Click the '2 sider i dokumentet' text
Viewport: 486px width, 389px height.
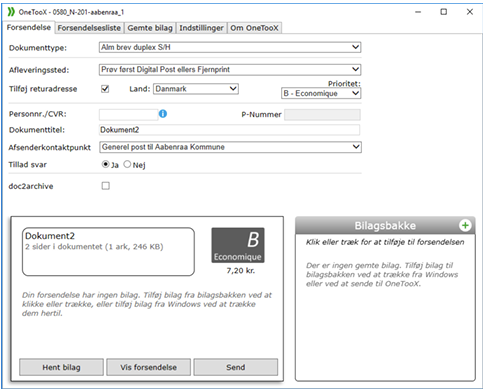94,247
